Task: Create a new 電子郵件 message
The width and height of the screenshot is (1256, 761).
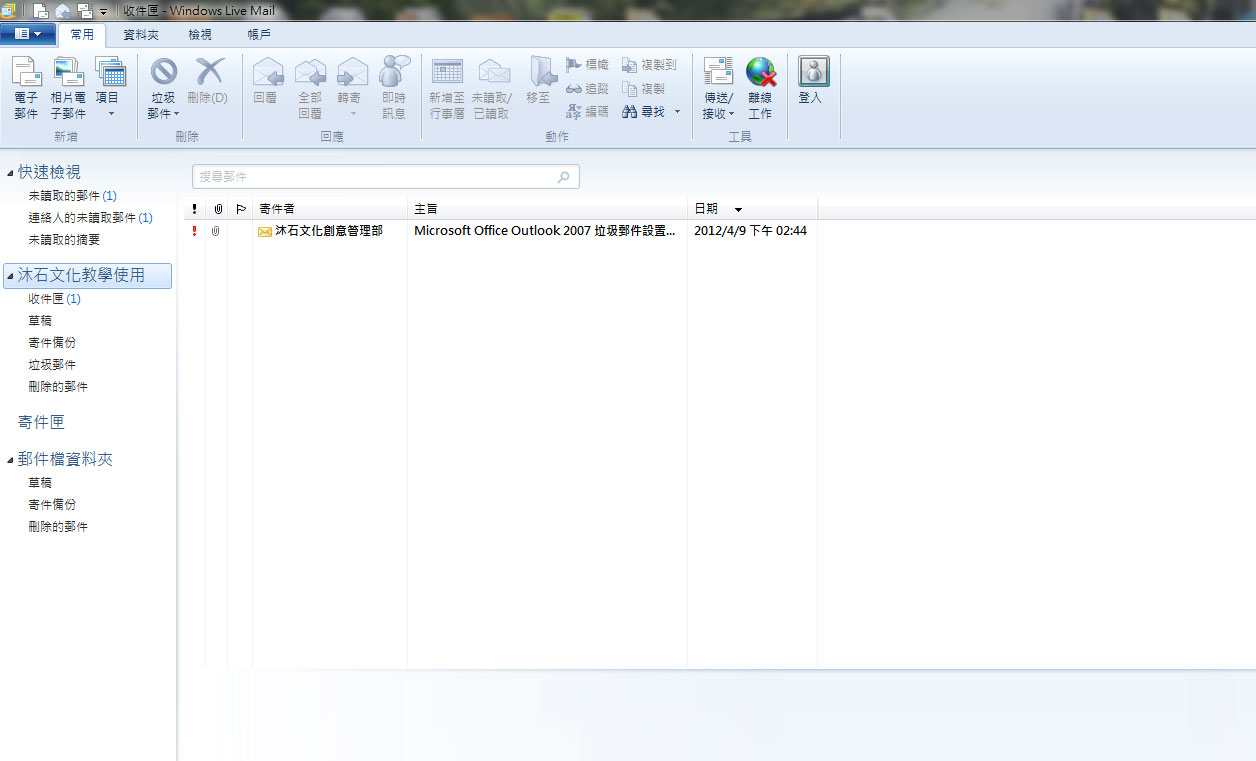Action: [x=26, y=88]
